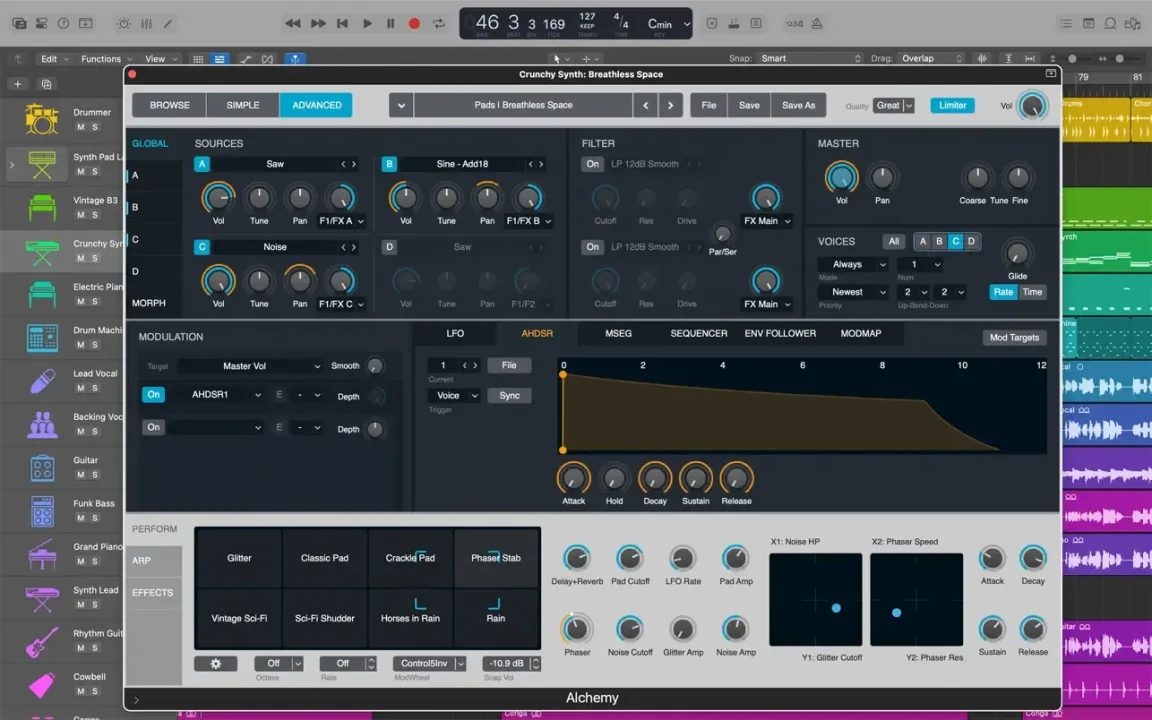This screenshot has height=720, width=1152.
Task: Start playback with the Play button
Action: coord(367,24)
